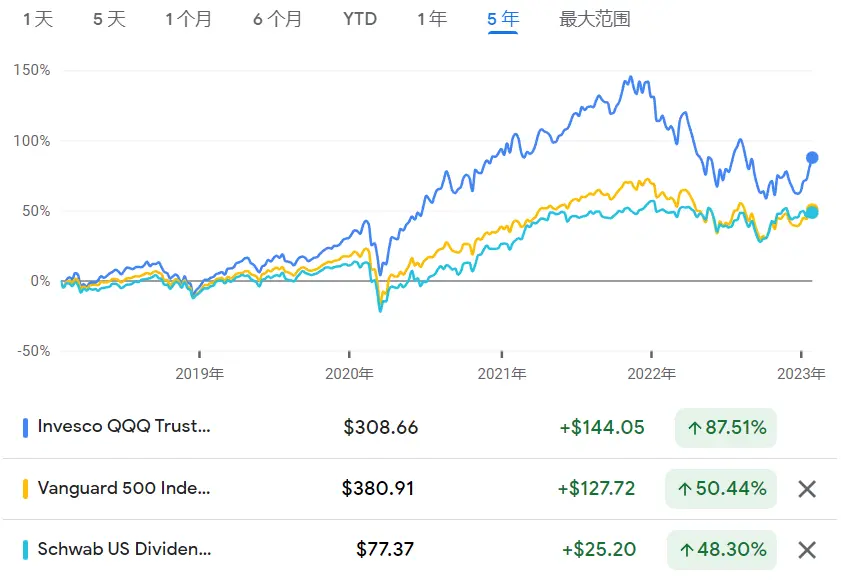841x581 pixels.
Task: Click the teal Schwab endpoint dot on chart
Action: (812, 213)
